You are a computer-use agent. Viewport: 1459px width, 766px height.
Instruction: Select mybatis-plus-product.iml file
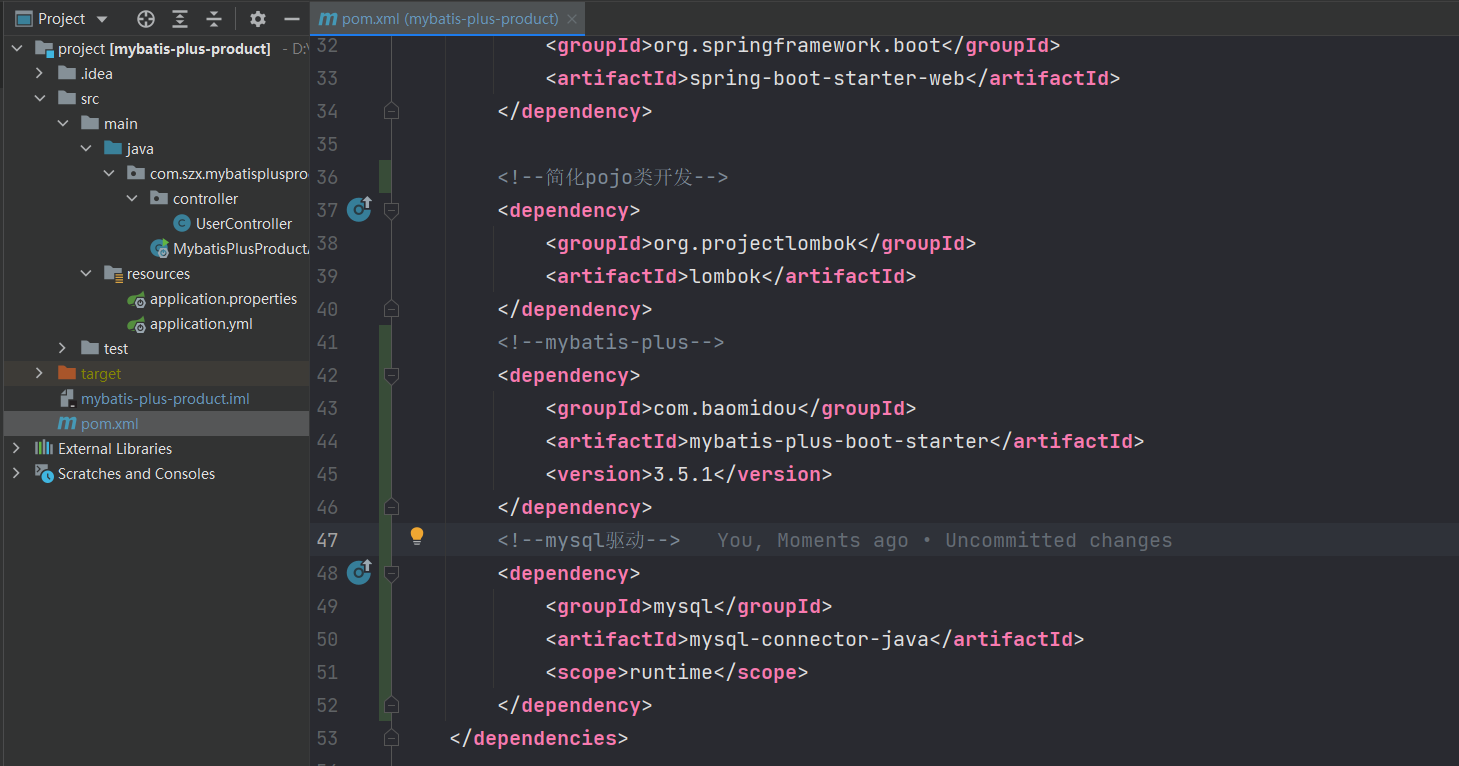[165, 398]
